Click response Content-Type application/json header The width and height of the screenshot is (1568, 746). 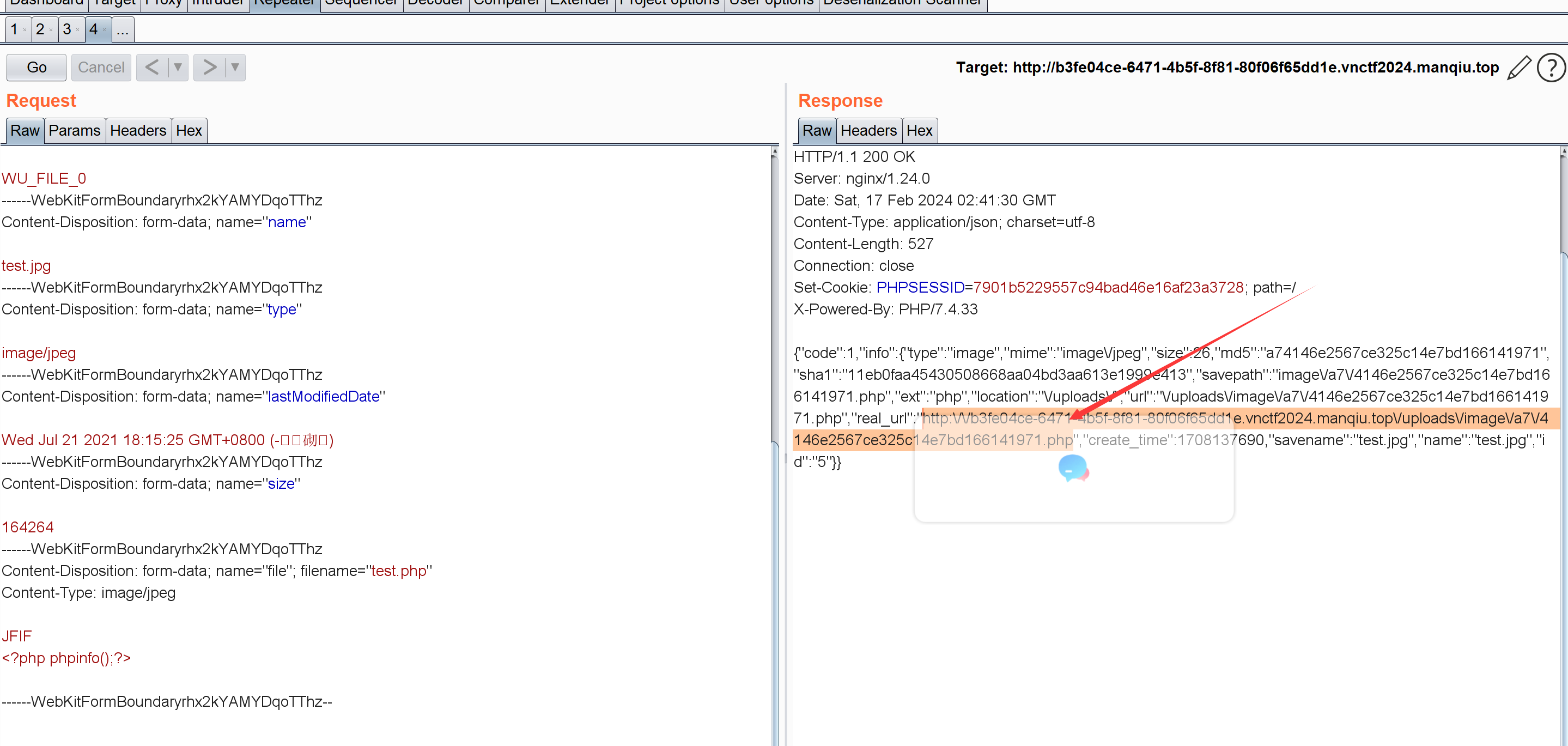point(944,222)
